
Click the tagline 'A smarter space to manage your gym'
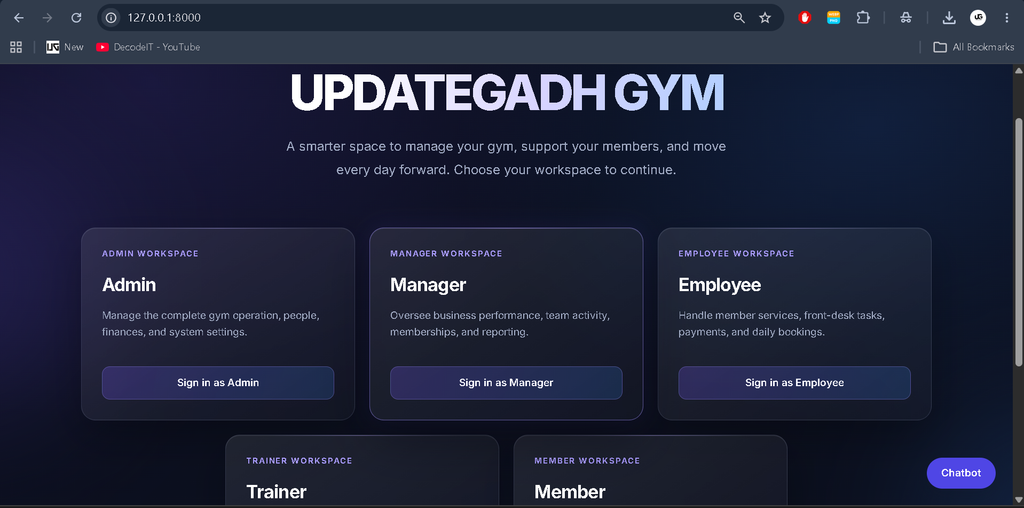pyautogui.click(x=506, y=158)
